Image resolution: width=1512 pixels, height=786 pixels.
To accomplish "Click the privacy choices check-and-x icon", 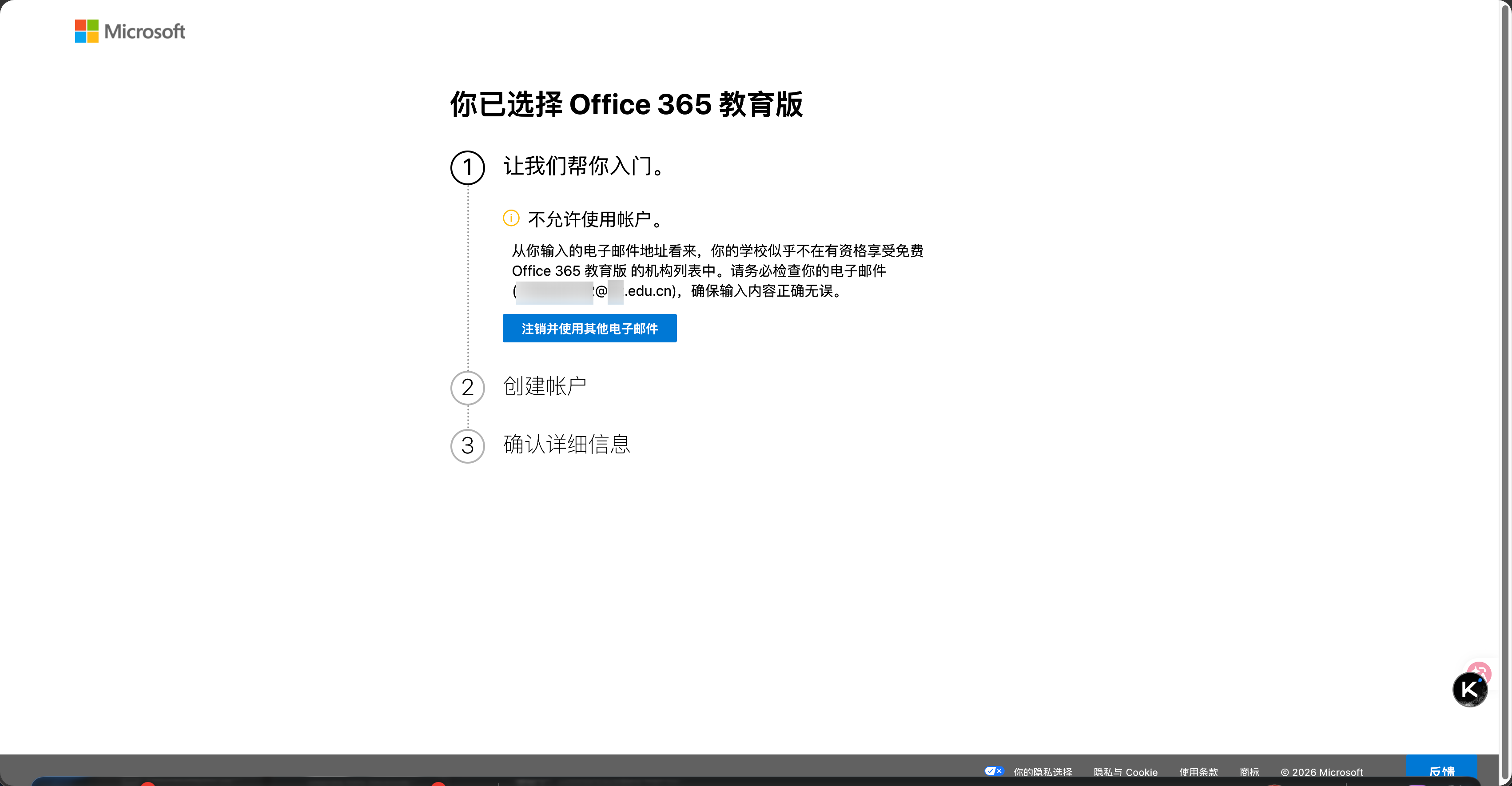I will (994, 771).
